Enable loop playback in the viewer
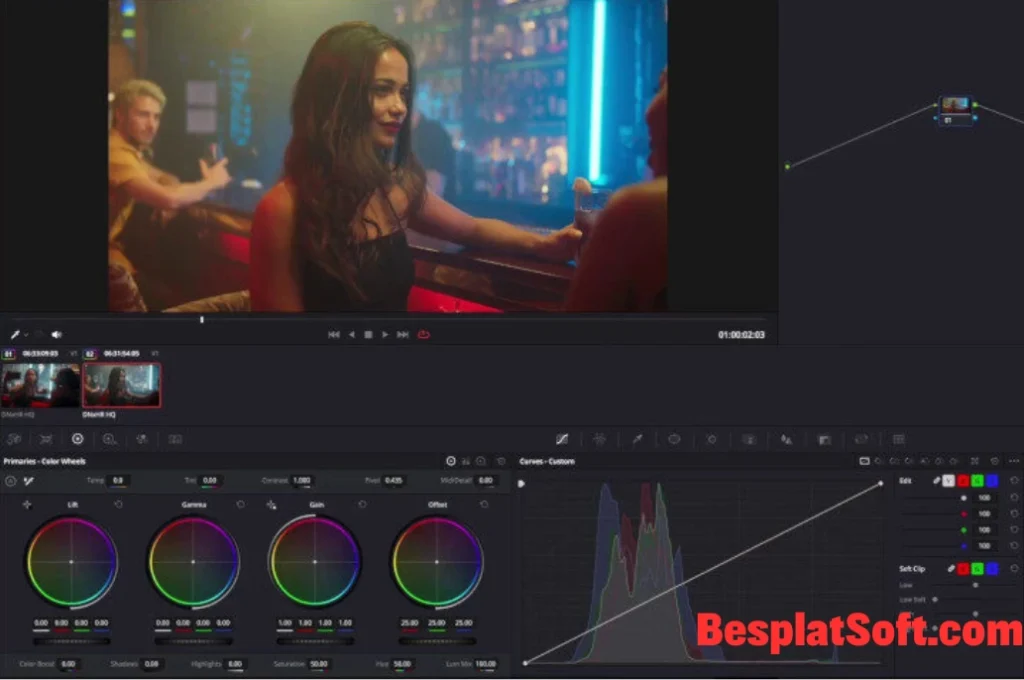This screenshot has height=680, width=1024. (424, 335)
